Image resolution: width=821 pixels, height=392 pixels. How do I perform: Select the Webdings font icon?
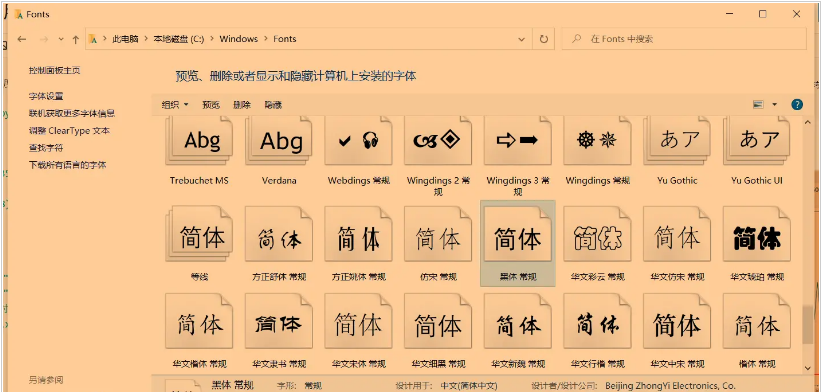pyautogui.click(x=359, y=140)
